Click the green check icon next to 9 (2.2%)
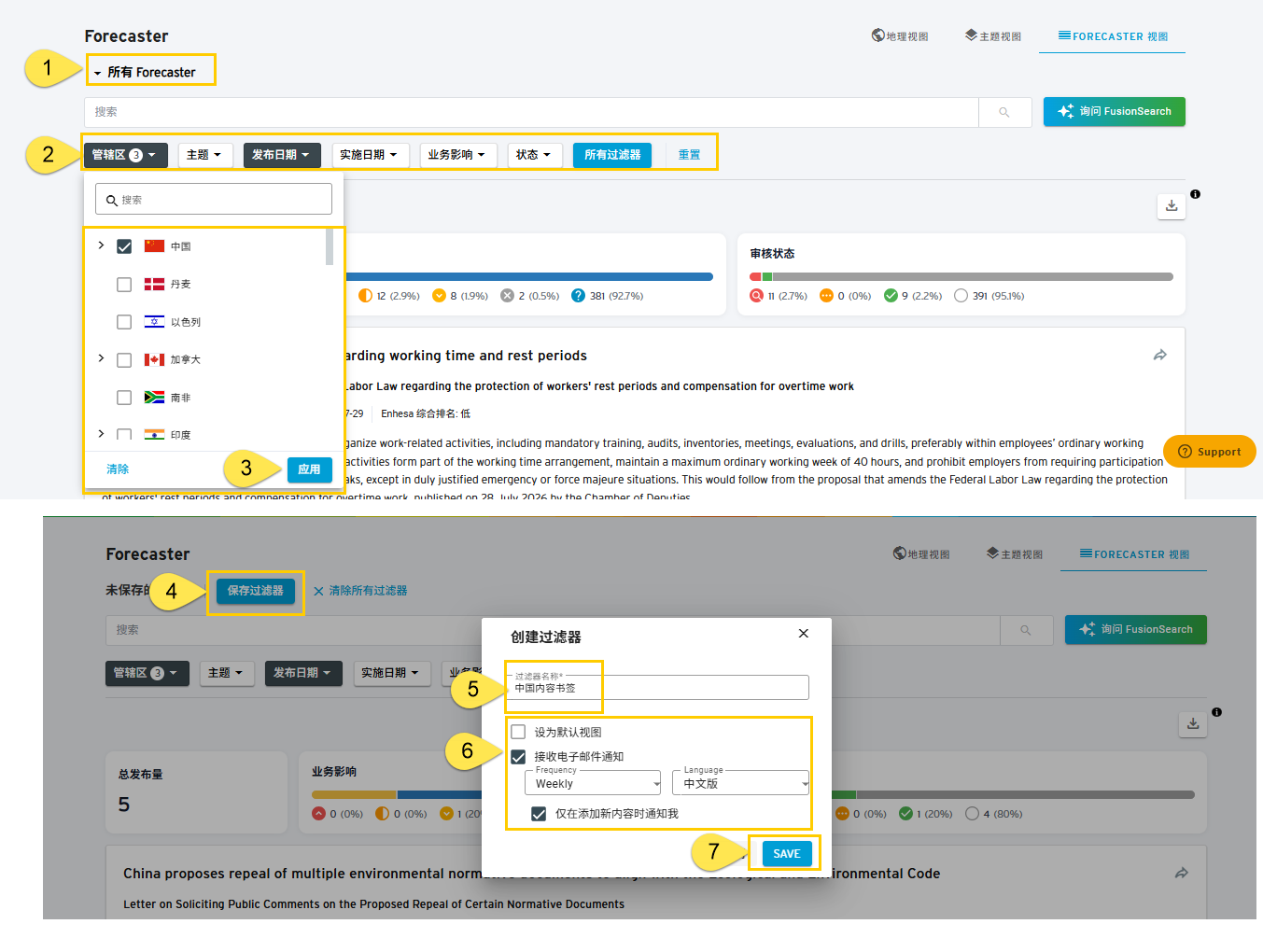 click(891, 296)
